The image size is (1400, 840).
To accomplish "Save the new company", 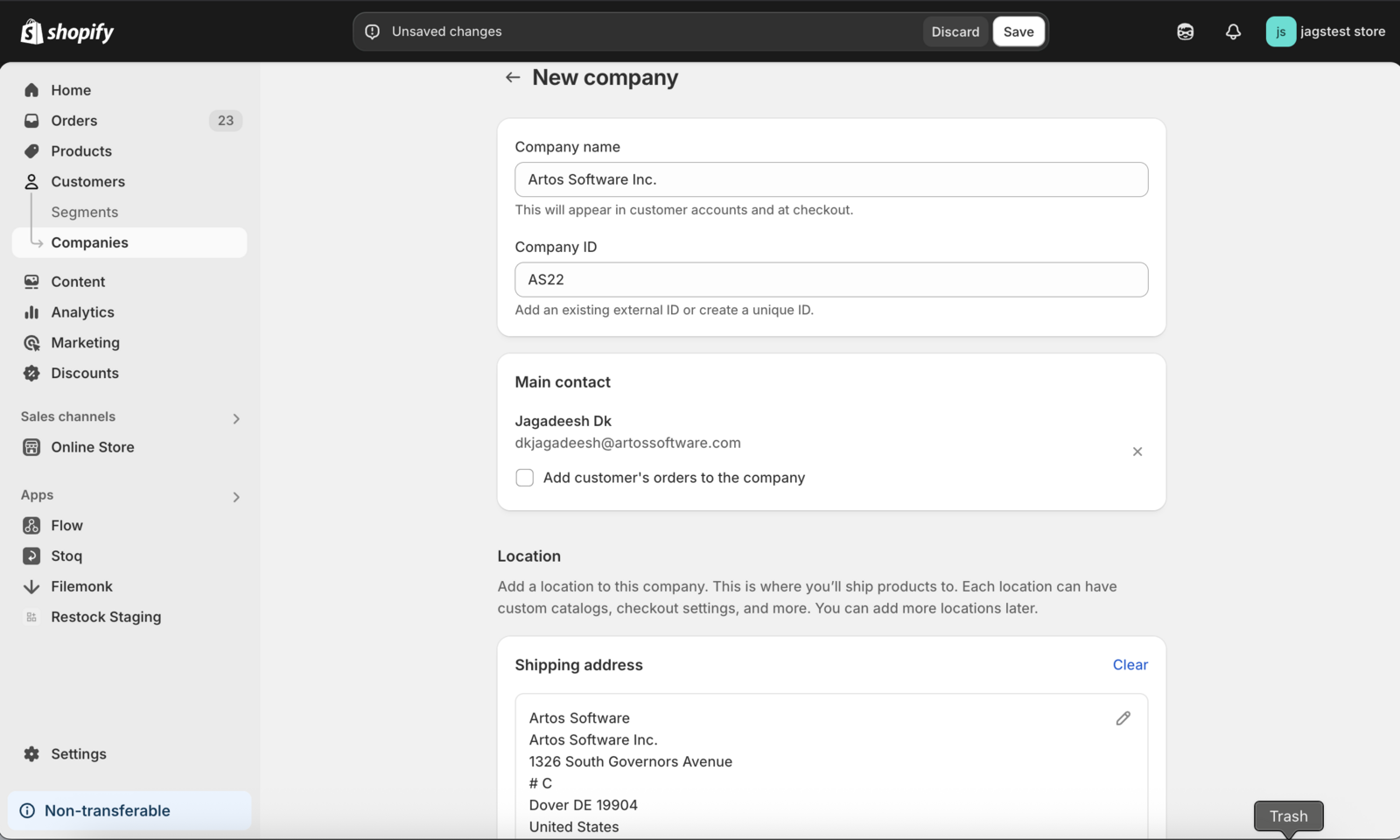I will coord(1018,31).
